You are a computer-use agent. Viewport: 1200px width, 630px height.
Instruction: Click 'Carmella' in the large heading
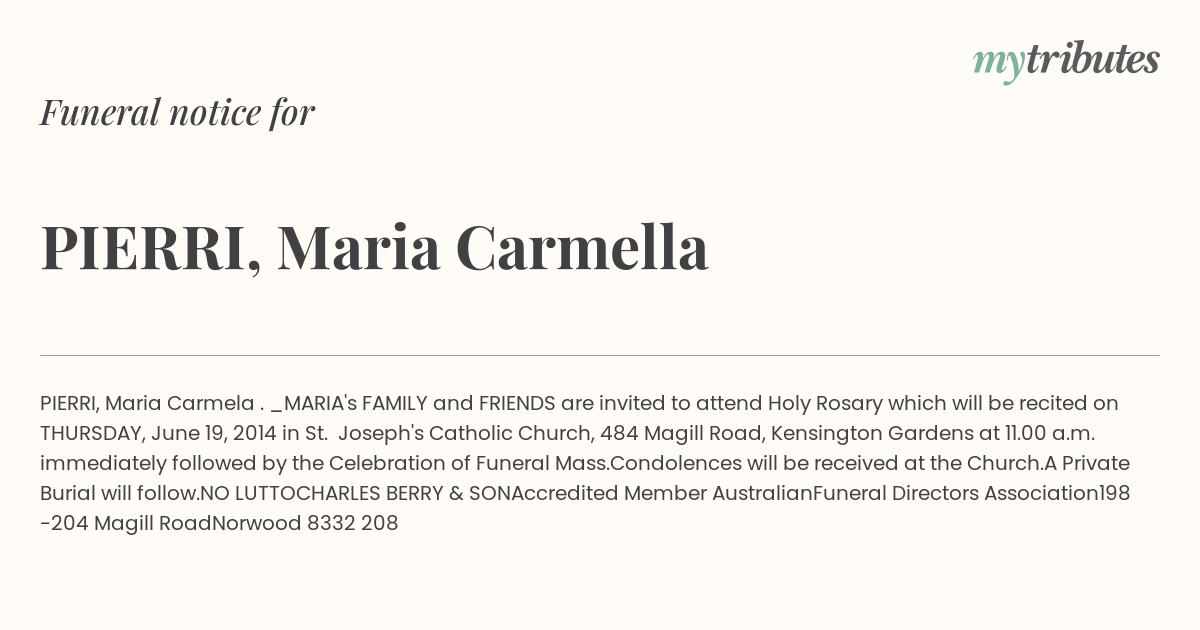coord(582,247)
